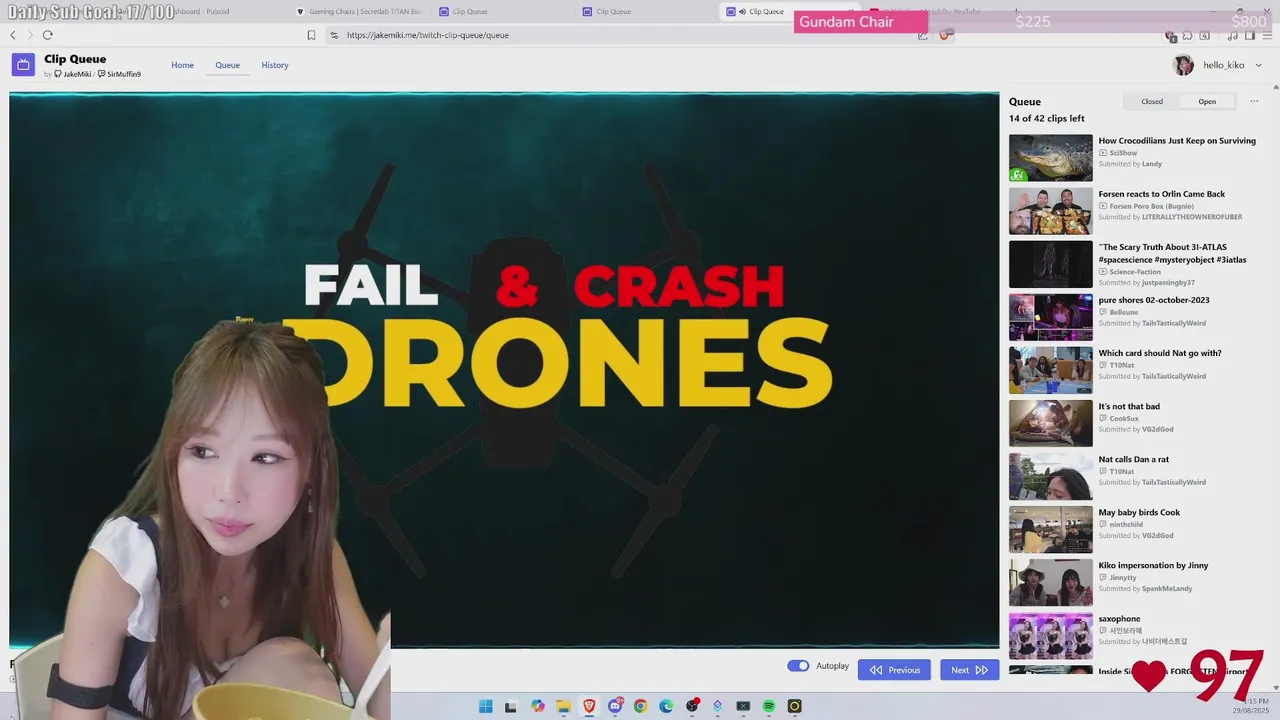Click the title 'pure shores 02-october-2023'
The image size is (1280, 720).
[x=1154, y=300]
